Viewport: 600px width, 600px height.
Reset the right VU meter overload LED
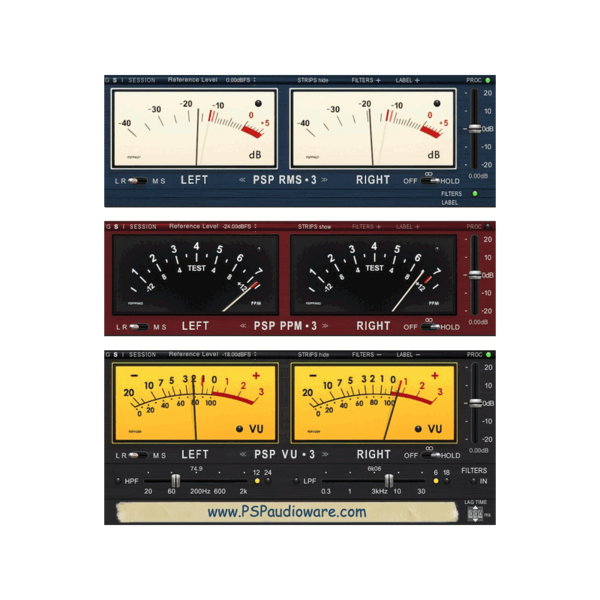418,429
